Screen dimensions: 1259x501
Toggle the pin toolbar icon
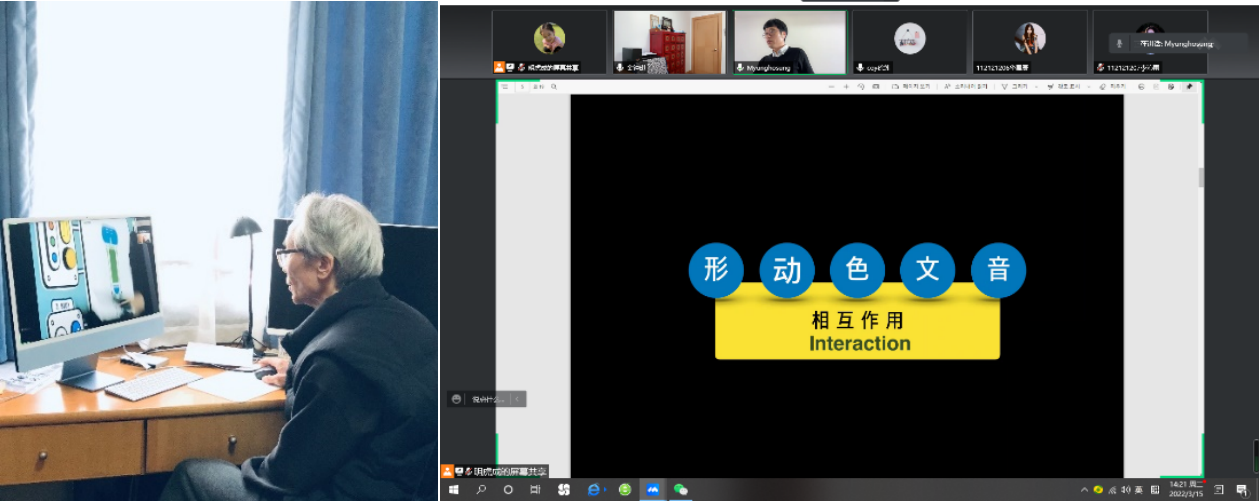point(1189,87)
